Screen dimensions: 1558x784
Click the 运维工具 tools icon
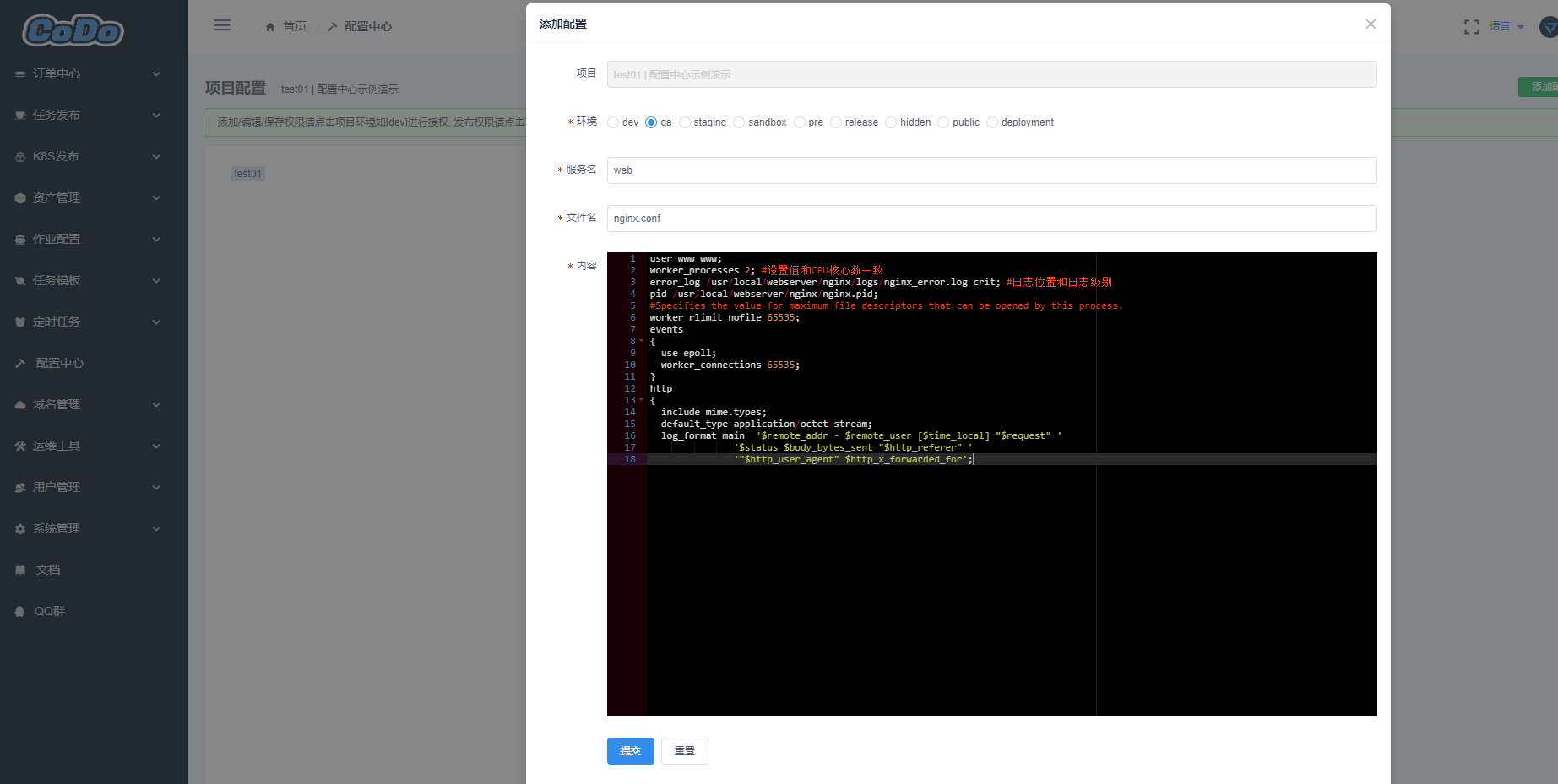tap(20, 446)
